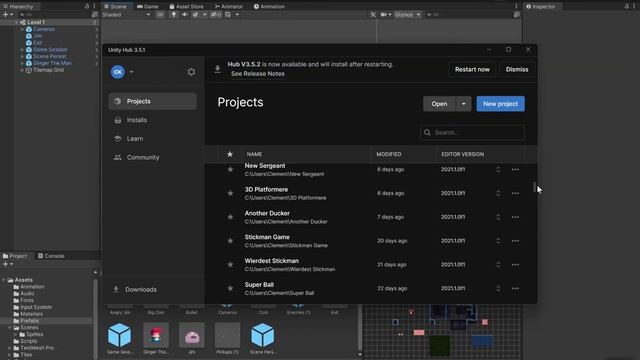Sort by EDITOR VERSION column
Screen dimensions: 640x360
click(x=462, y=154)
